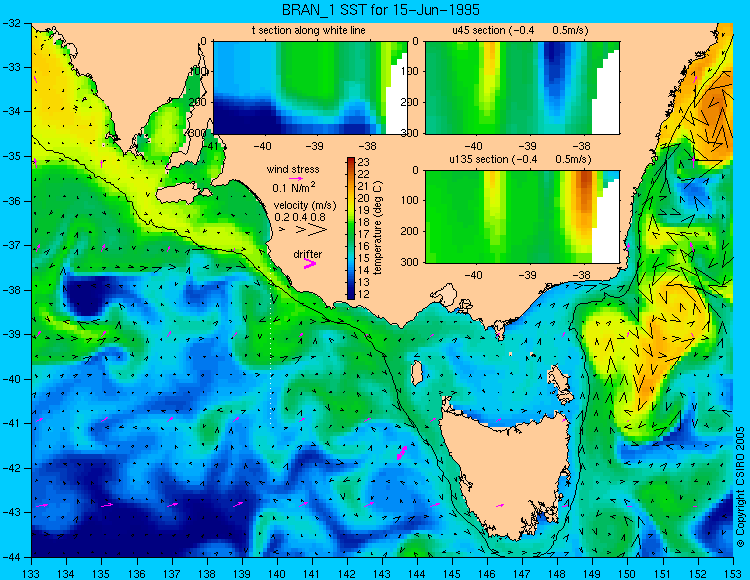Image resolution: width=750 pixels, height=580 pixels.
Task: Open the u135 section inset plot
Action: [x=522, y=217]
